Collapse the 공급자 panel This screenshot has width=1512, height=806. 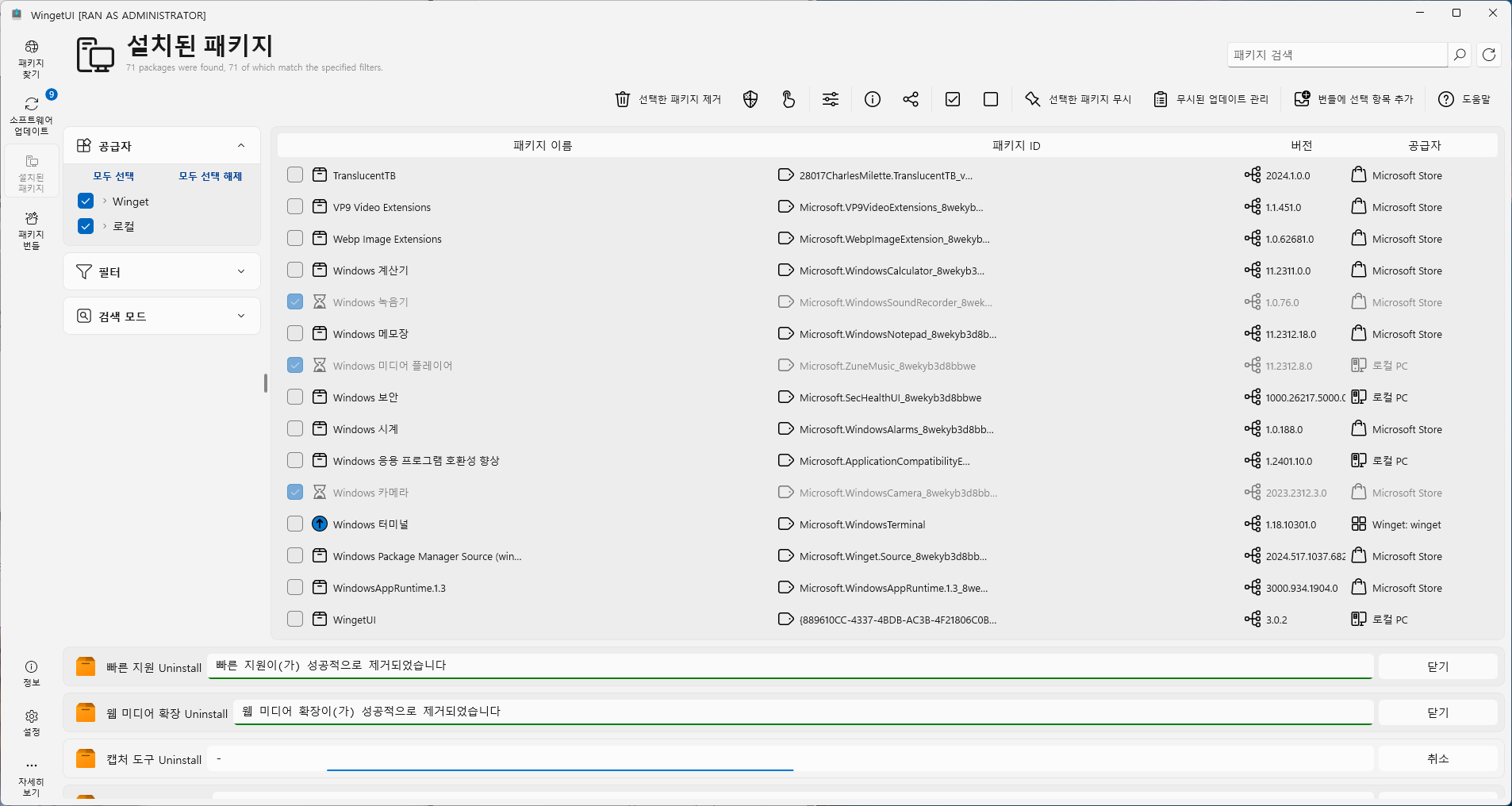coord(241,145)
